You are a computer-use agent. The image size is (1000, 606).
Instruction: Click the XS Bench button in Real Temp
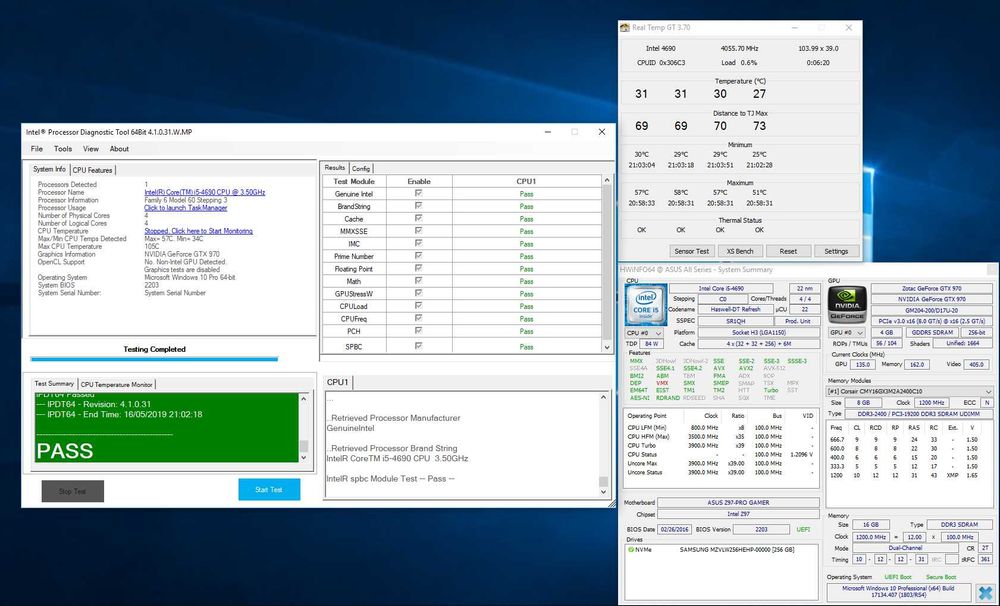[740, 251]
